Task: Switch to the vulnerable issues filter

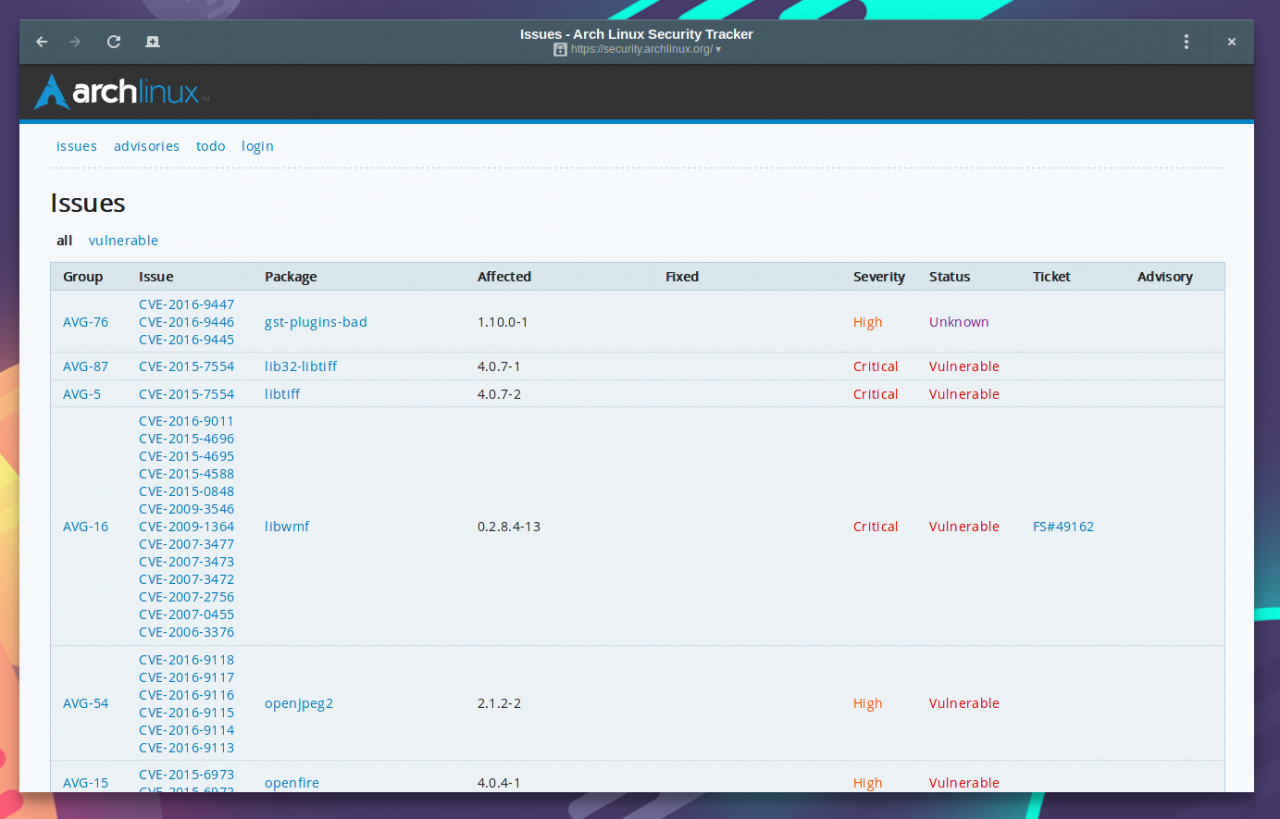Action: [x=123, y=240]
